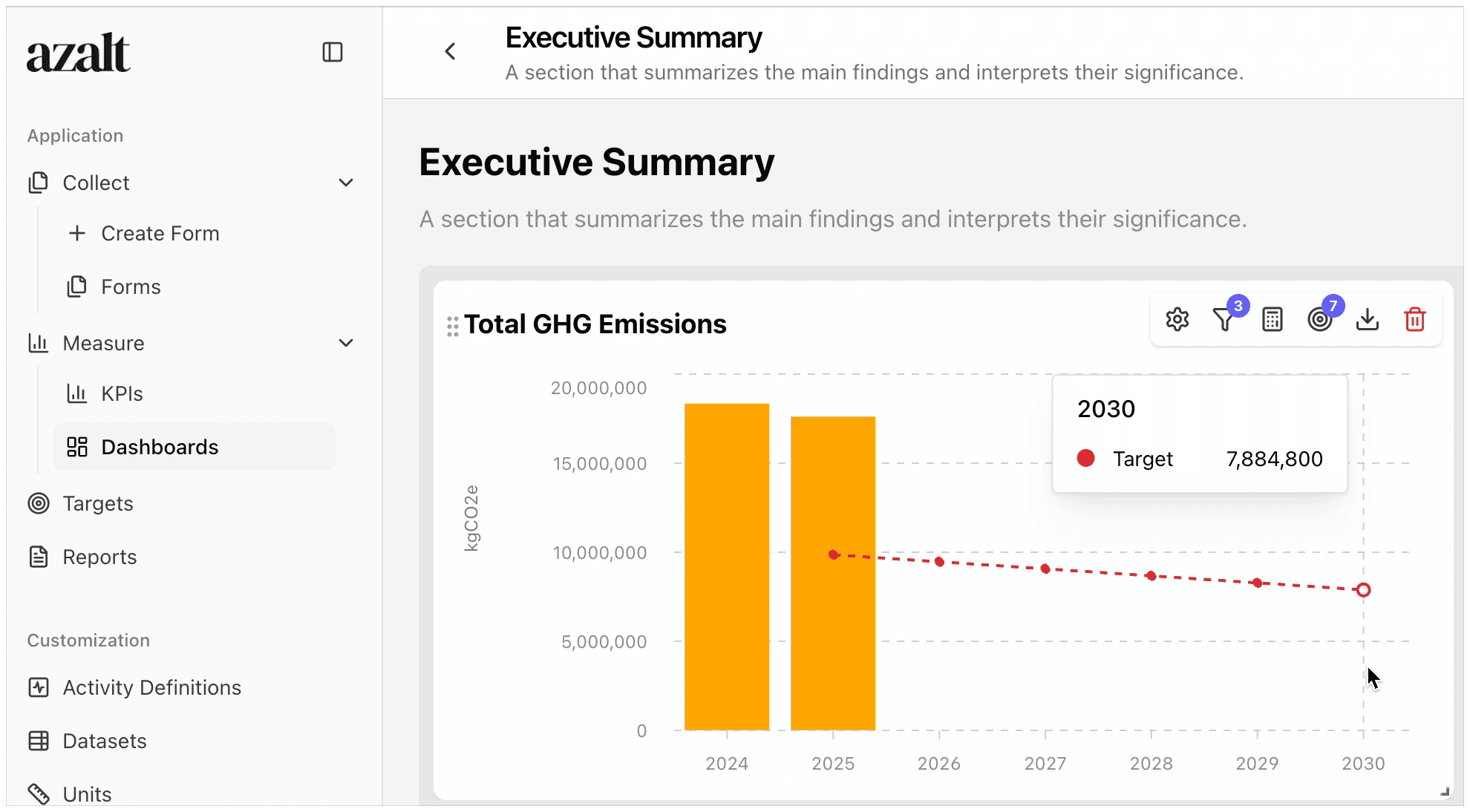Open Targets page from sidebar

coord(97,503)
